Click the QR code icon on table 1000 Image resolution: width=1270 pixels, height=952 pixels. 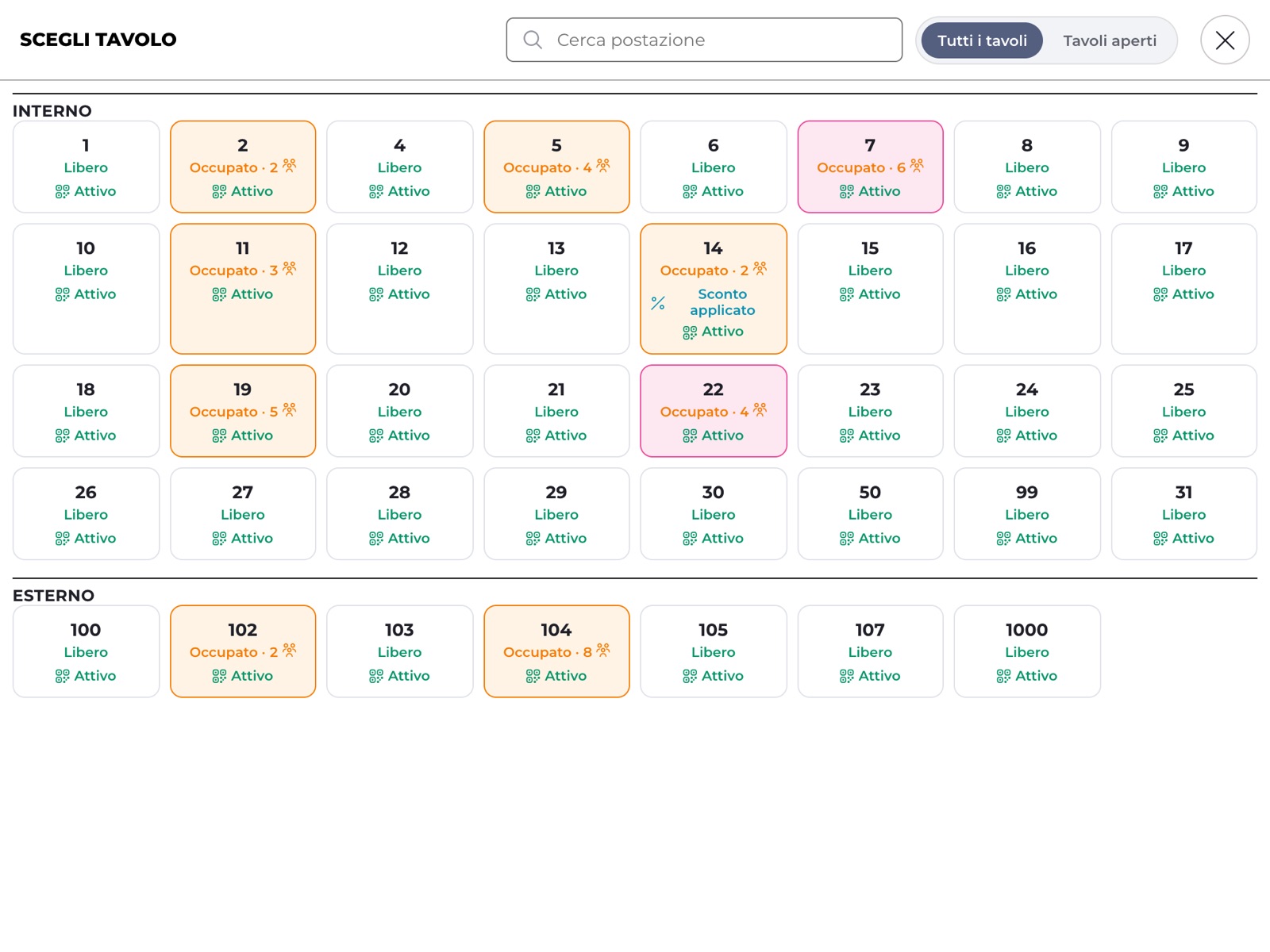point(1003,676)
